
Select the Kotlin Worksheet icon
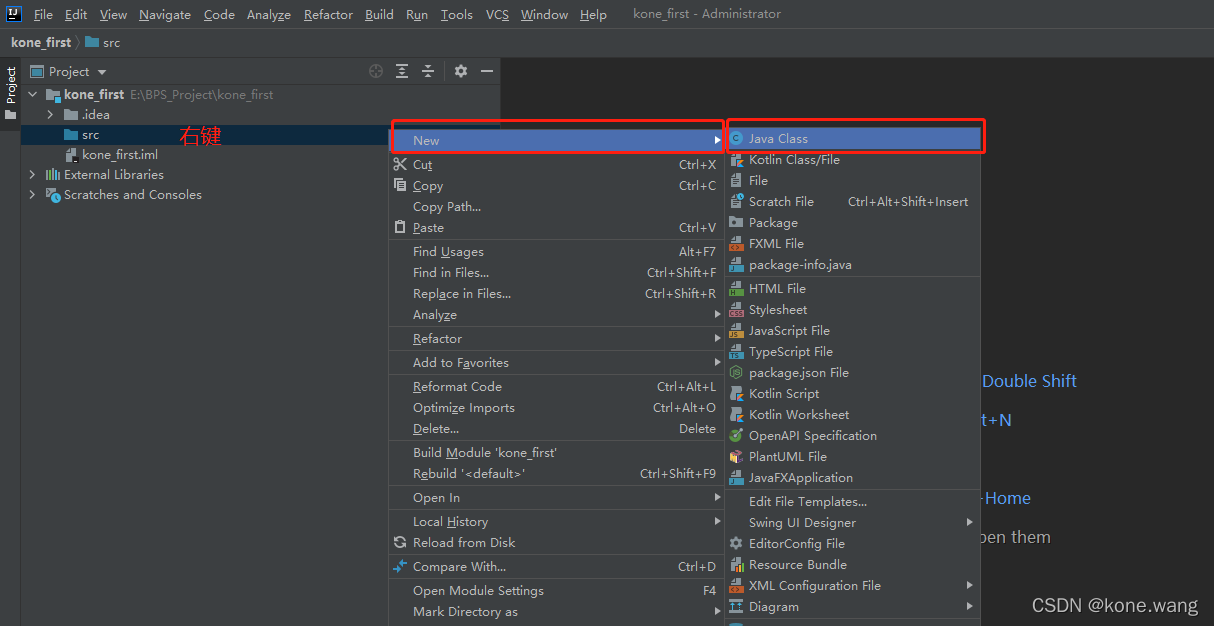[737, 415]
